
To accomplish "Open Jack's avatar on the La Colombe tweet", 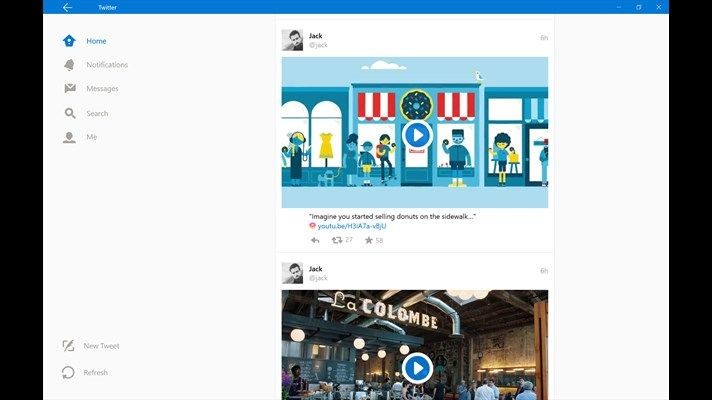I will pyautogui.click(x=292, y=273).
